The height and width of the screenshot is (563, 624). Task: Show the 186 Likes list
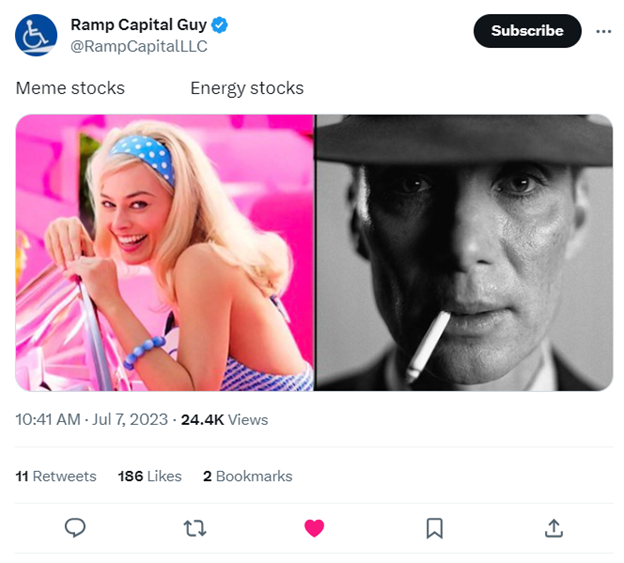click(x=150, y=476)
